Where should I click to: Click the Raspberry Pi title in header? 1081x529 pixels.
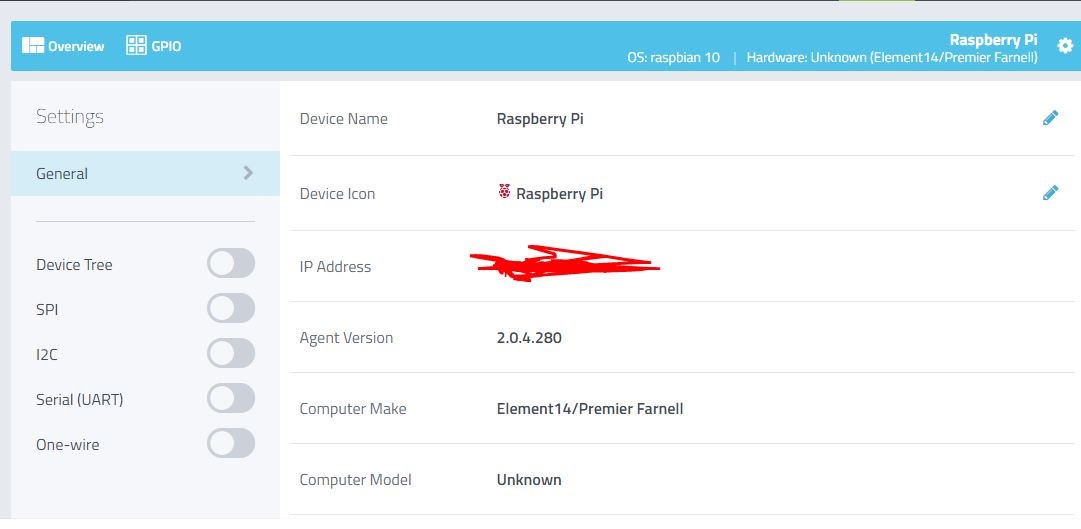click(x=993, y=39)
